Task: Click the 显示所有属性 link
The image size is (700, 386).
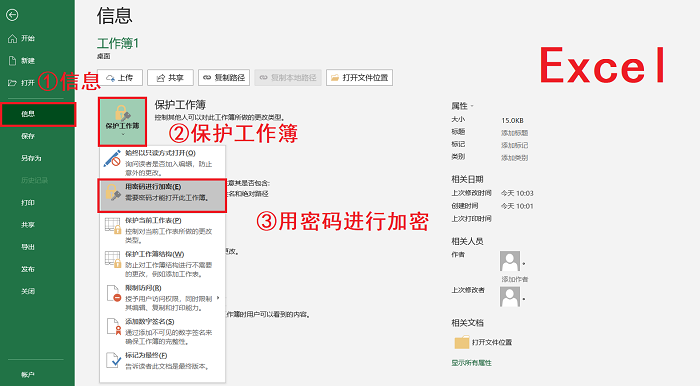Action: coord(471,363)
